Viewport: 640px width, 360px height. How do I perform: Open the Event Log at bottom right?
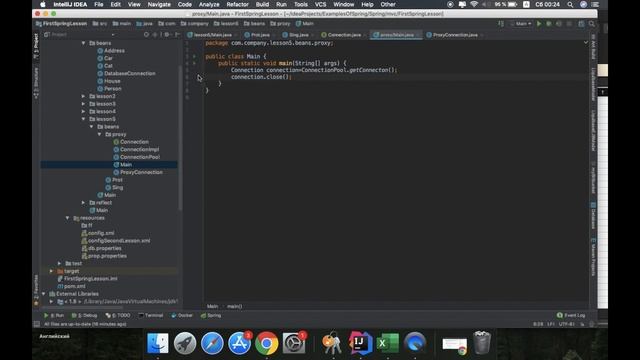click(571, 316)
